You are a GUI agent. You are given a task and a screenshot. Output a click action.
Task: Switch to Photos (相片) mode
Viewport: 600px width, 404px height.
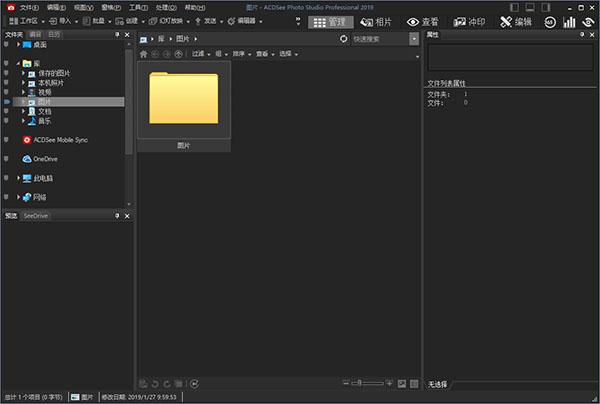[376, 22]
